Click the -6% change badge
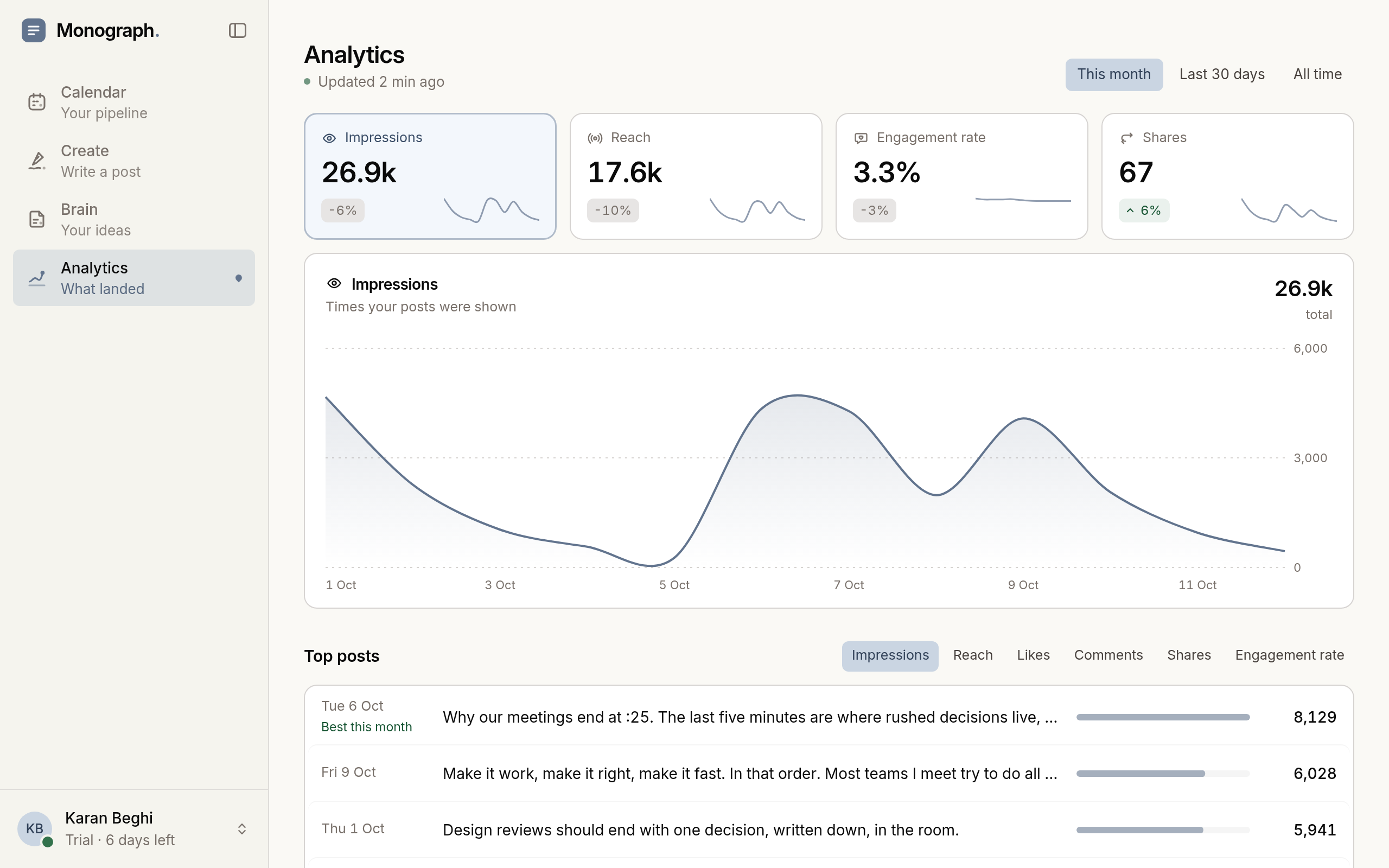This screenshot has width=1389, height=868. click(x=343, y=210)
